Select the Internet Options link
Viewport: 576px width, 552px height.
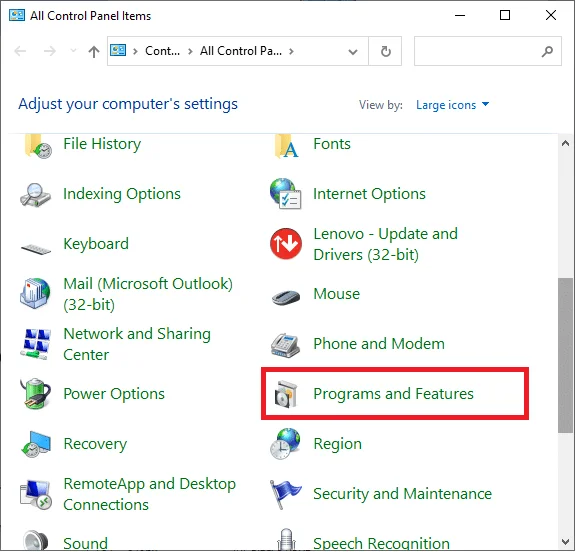369,194
